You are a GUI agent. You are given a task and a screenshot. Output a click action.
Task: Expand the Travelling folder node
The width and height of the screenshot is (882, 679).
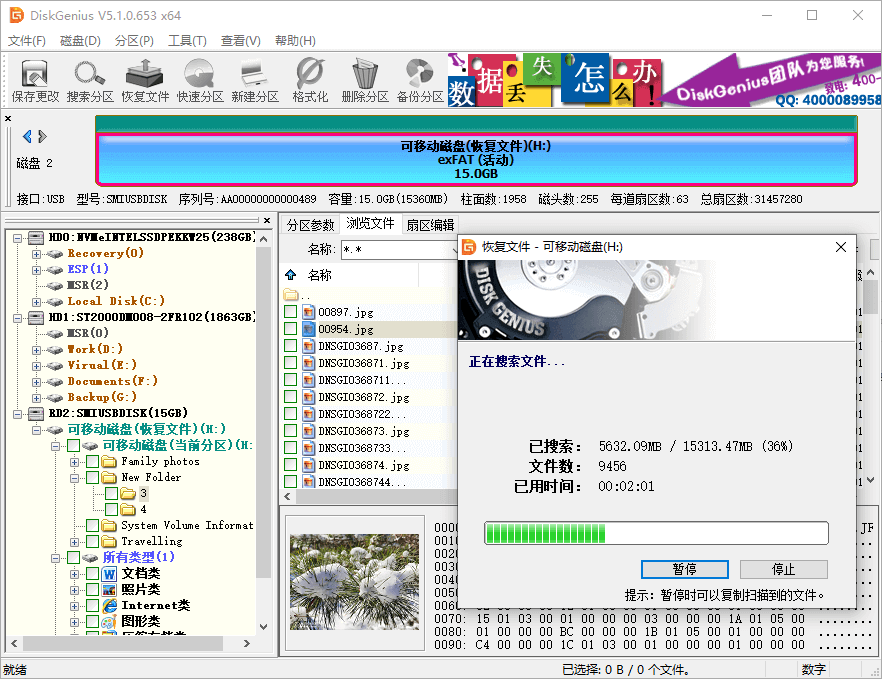(x=74, y=542)
